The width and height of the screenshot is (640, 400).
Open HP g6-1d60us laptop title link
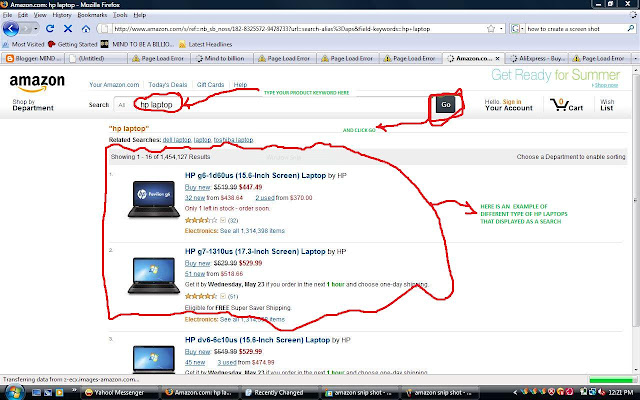(x=255, y=176)
